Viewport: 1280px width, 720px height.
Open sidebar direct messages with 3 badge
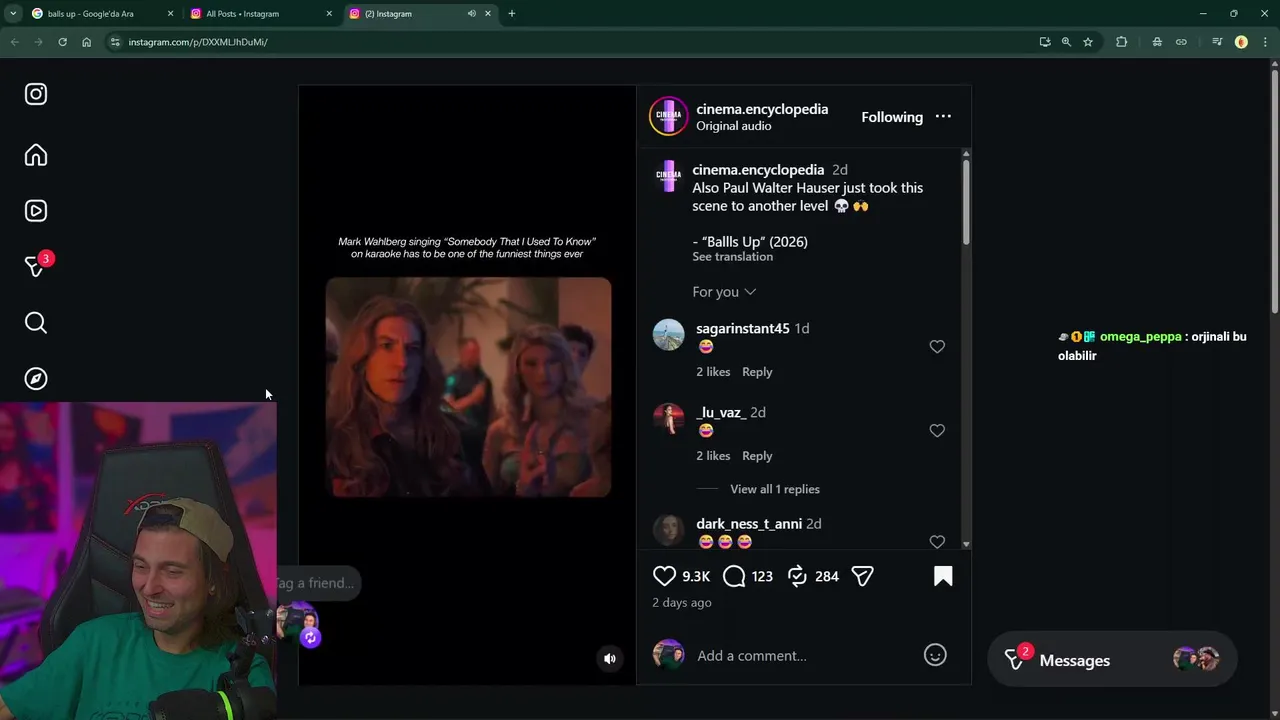36,266
